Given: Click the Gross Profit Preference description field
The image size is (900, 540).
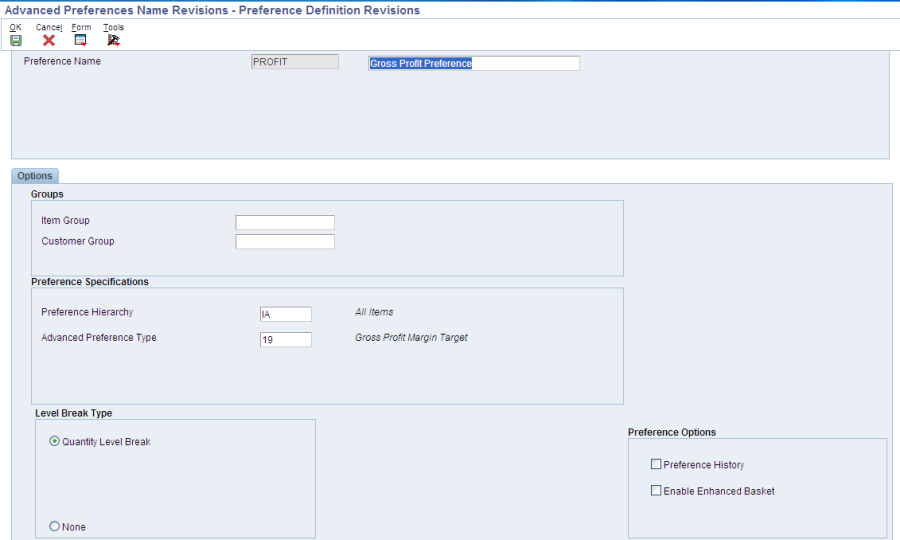Looking at the screenshot, I should 474,63.
